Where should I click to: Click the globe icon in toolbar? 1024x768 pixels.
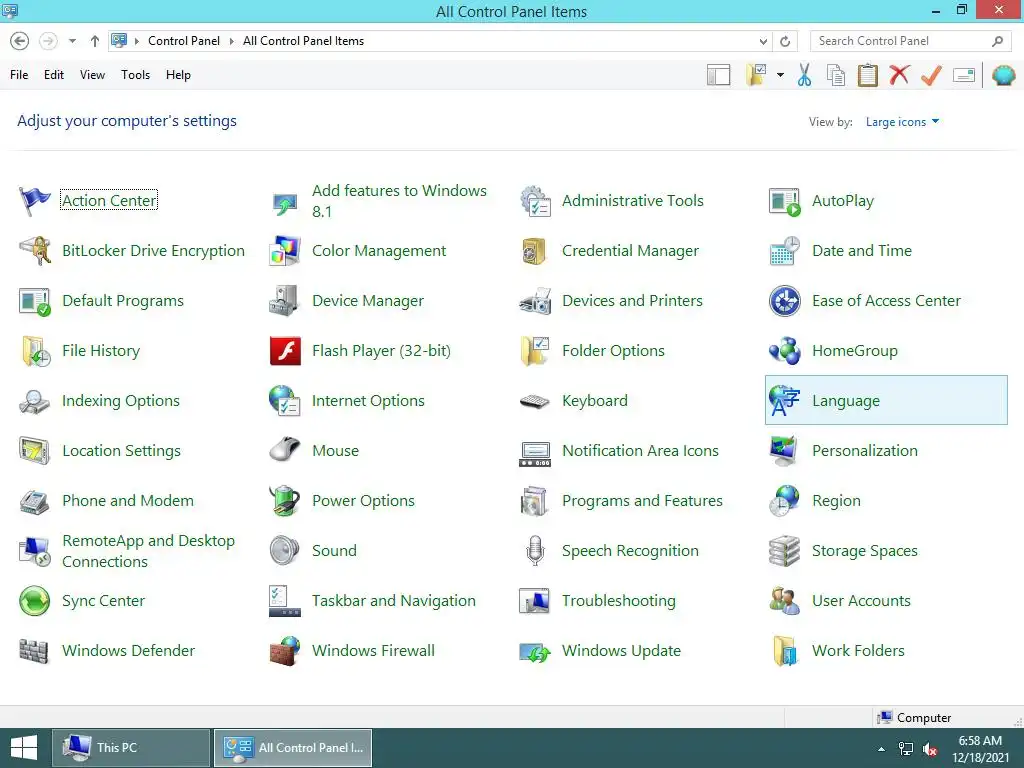(1004, 75)
